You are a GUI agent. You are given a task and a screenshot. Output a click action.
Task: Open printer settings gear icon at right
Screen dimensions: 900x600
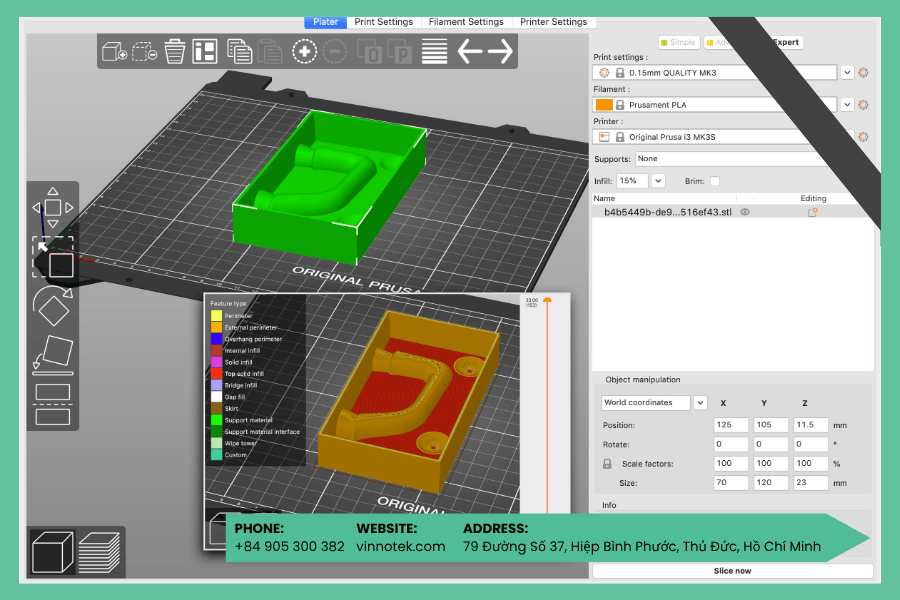[863, 137]
